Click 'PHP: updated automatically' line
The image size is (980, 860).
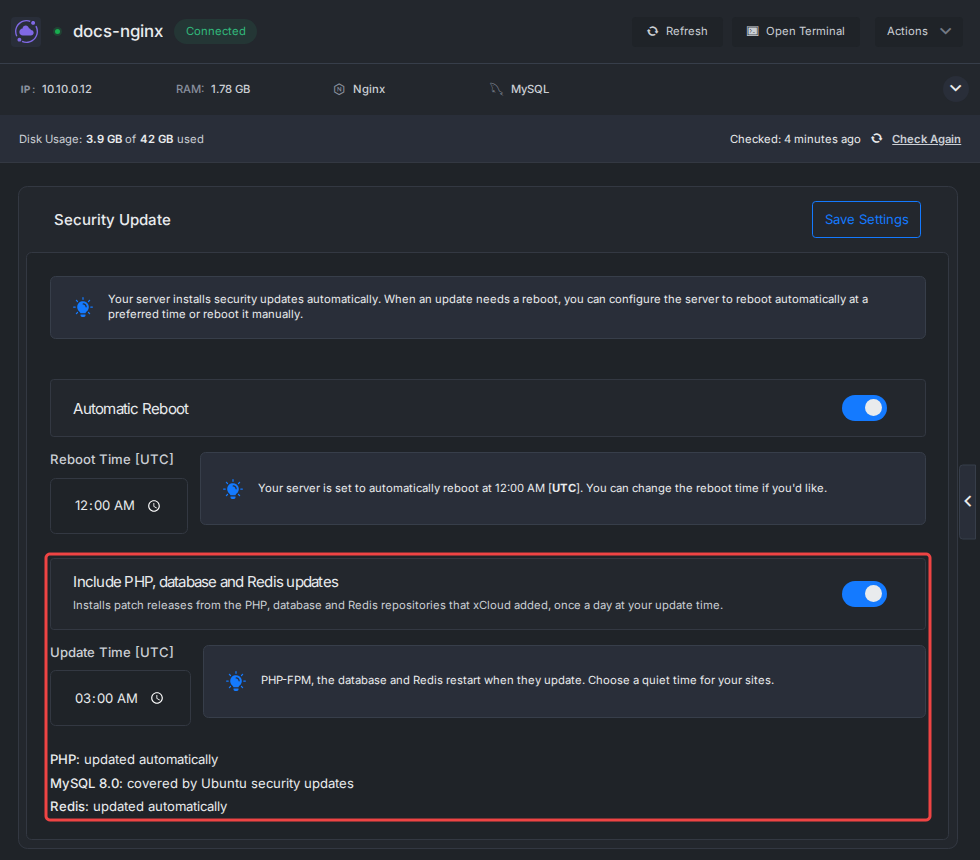134,759
